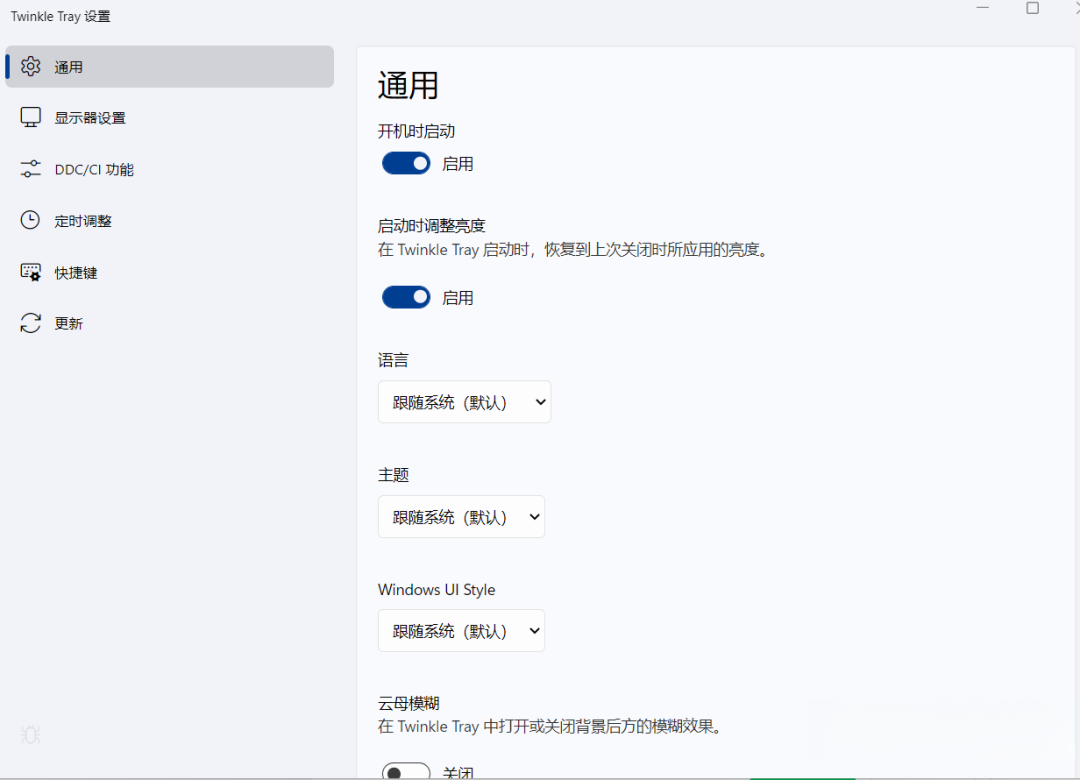Click the refresh arrows icon for 更新
Screen dimensions: 1080x780
[30, 323]
